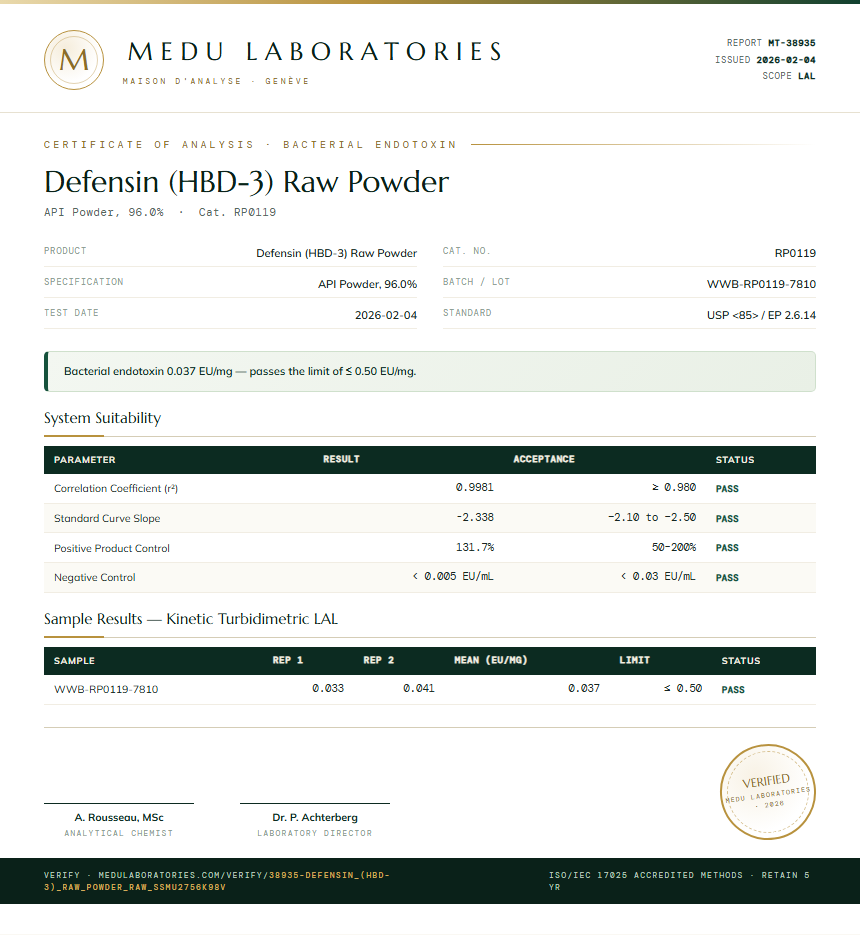The width and height of the screenshot is (860, 935).
Task: Click PASS status for Positive Product Control row
Action: [727, 548]
